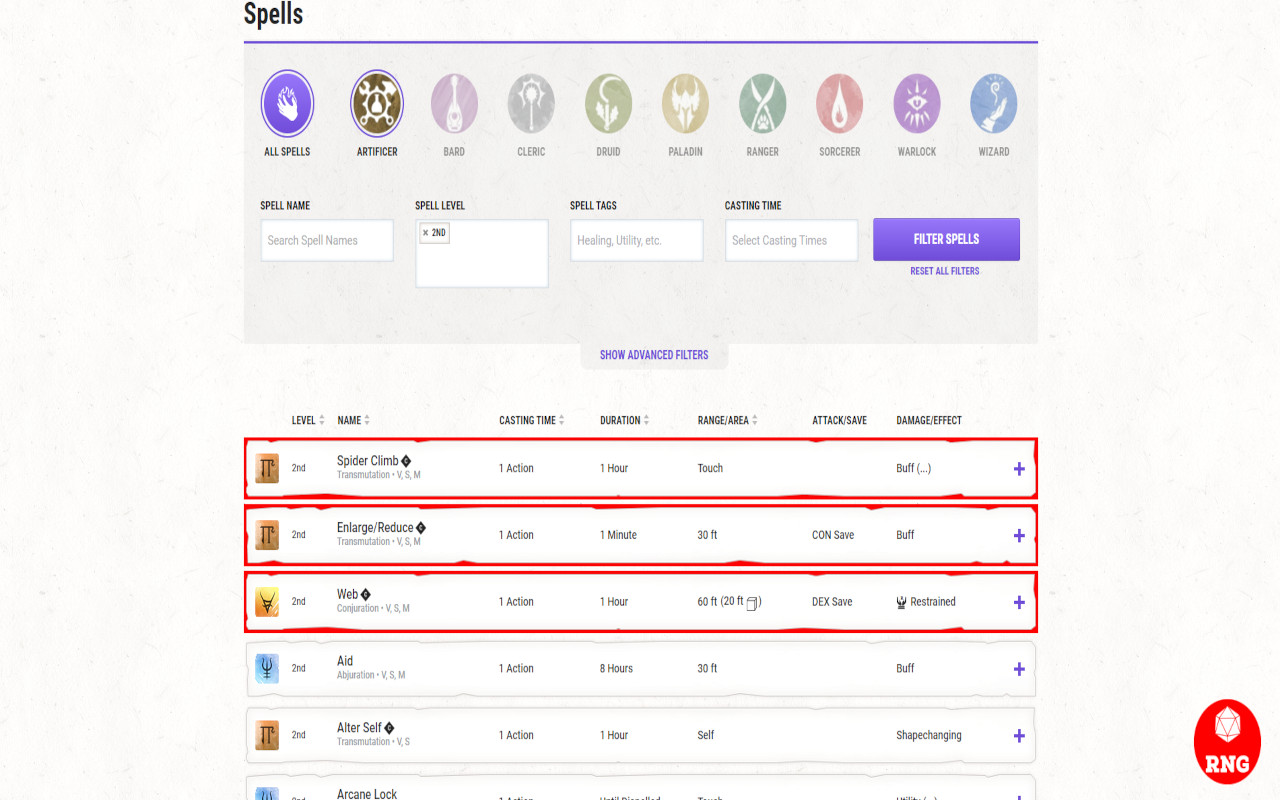Sort spells by Duration column
Screen dimensions: 1280x800
[x=625, y=420]
